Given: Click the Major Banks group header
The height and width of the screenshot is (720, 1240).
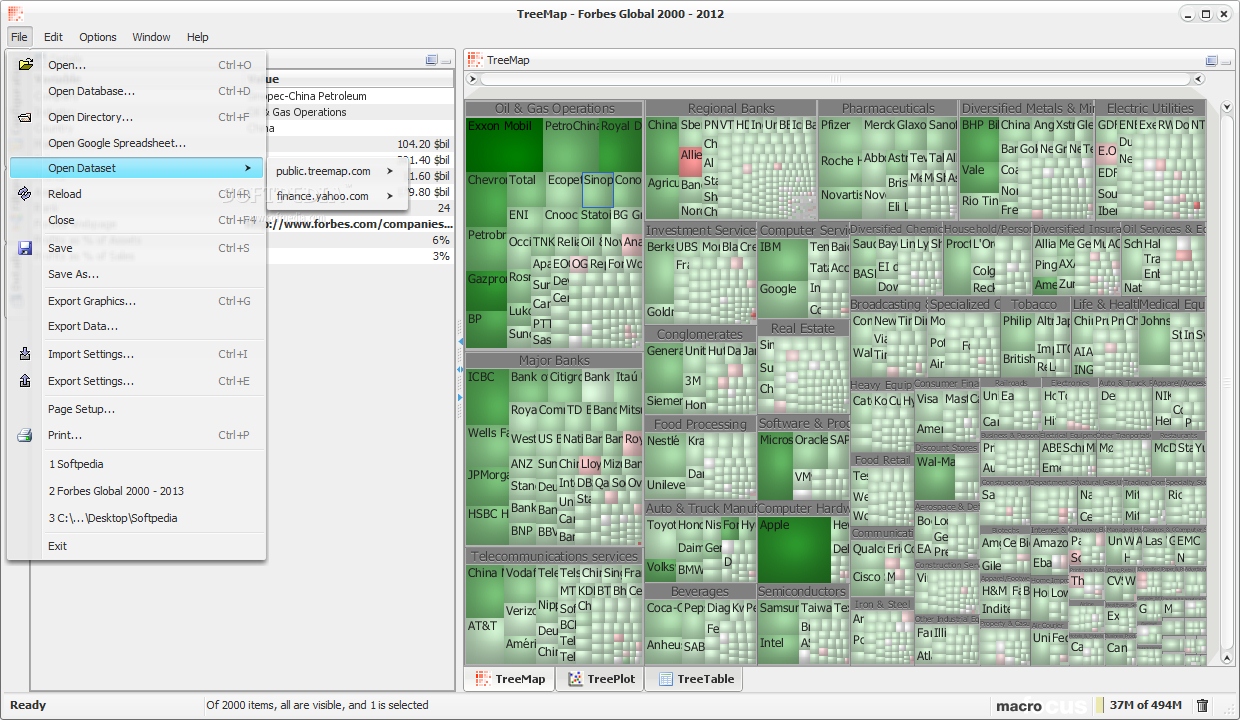Looking at the screenshot, I should 554,360.
